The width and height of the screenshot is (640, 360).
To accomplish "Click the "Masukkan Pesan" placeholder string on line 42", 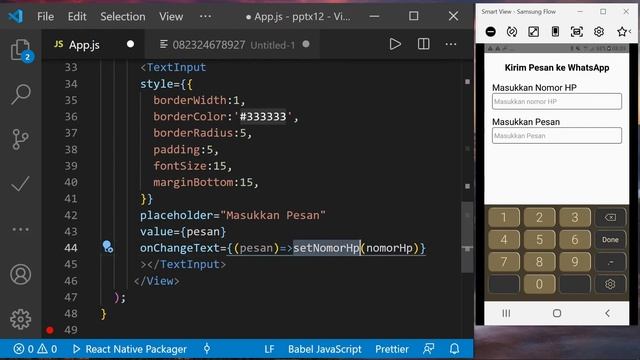I will (x=273, y=215).
